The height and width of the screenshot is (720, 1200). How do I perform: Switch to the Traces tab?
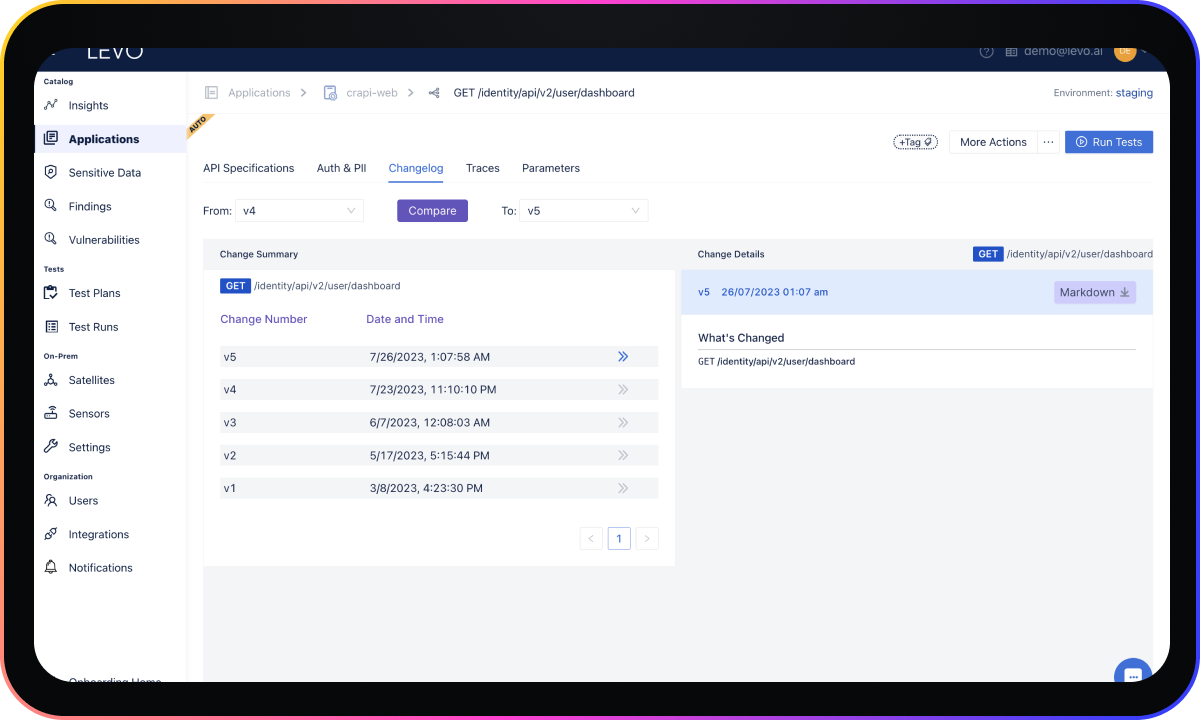pyautogui.click(x=483, y=168)
